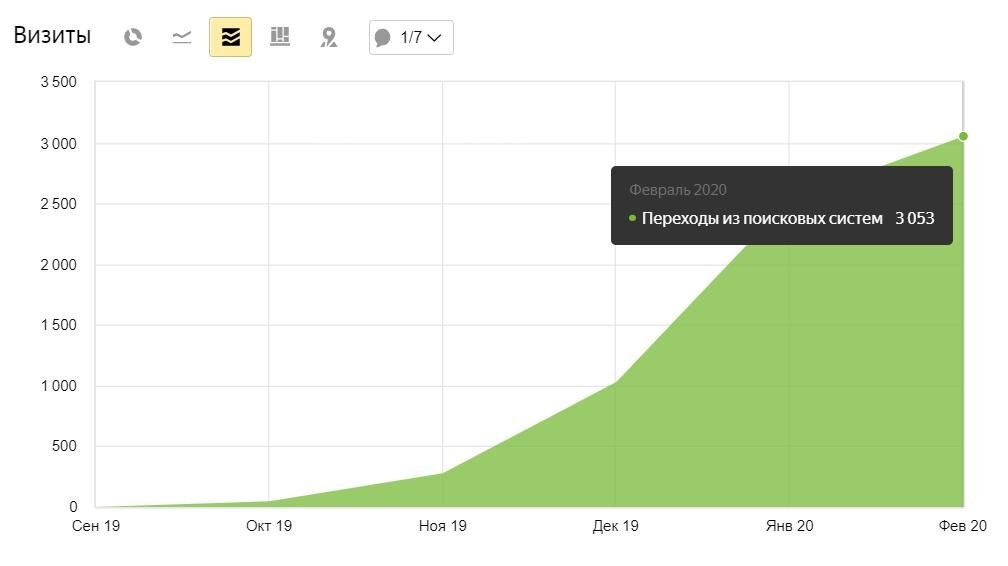Open the 1/7 notes dropdown
This screenshot has height=566, width=1008.
click(x=411, y=37)
